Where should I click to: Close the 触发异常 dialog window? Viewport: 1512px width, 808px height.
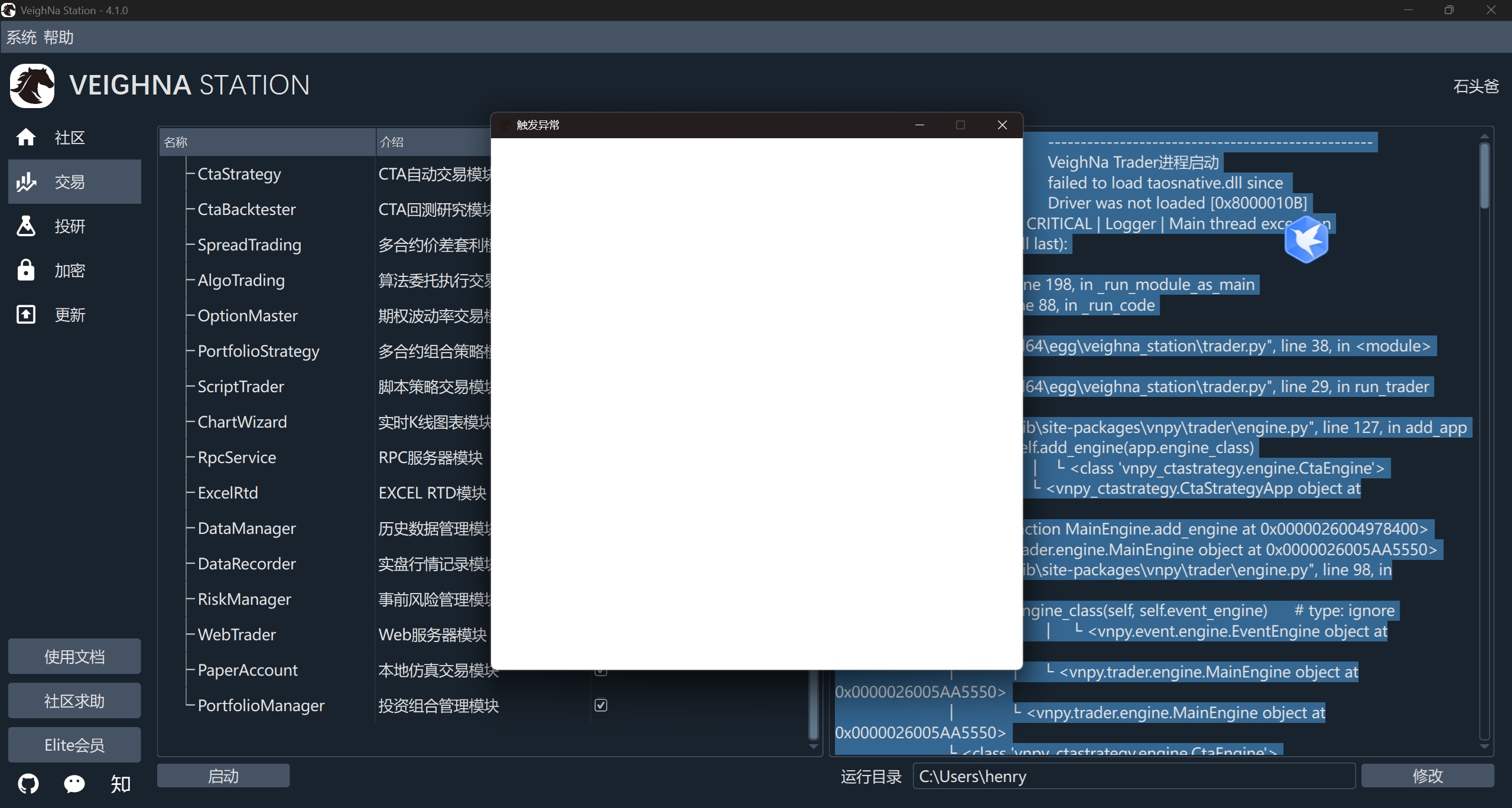click(x=1002, y=125)
